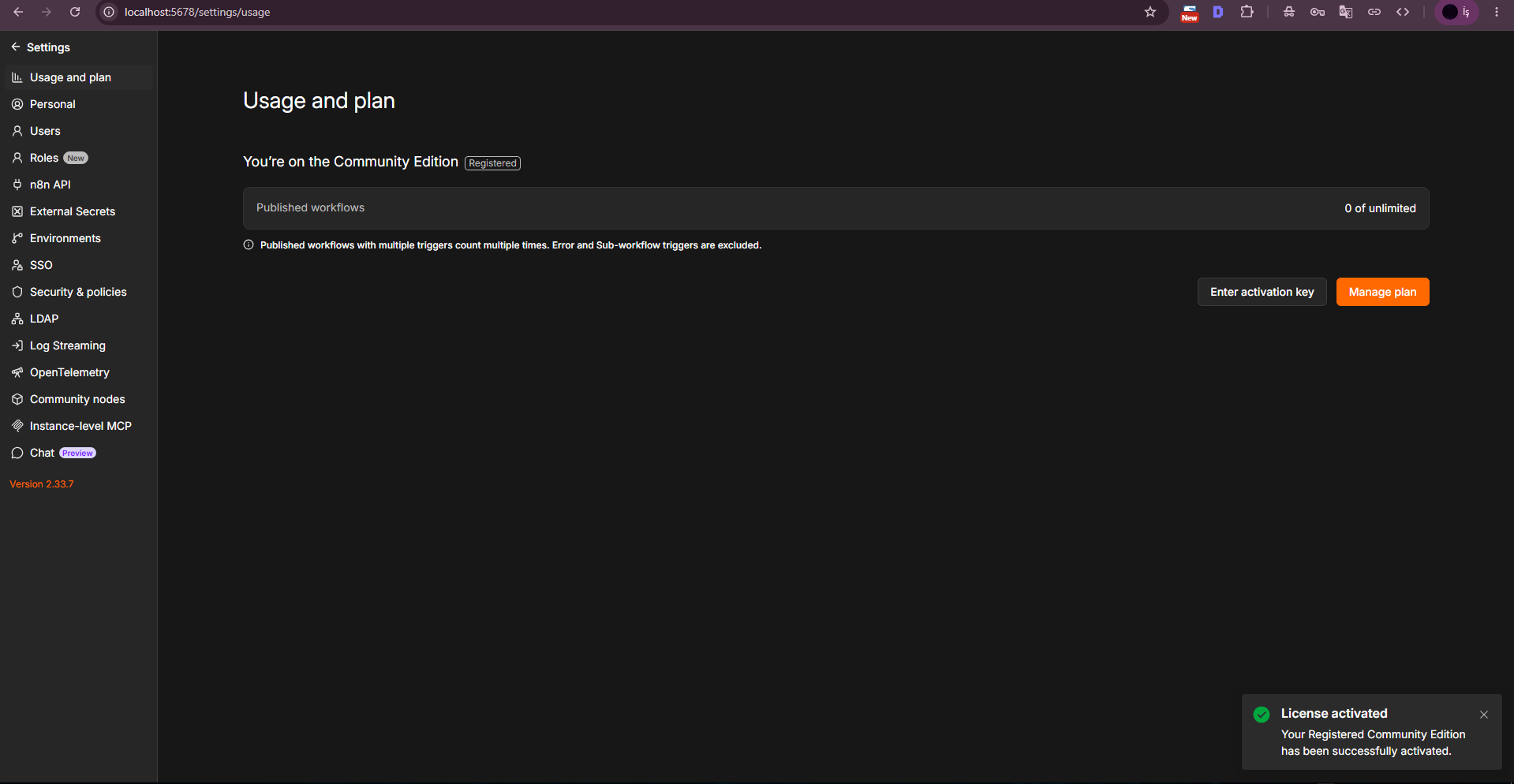Bookmark this page with the star icon
Screen dimensions: 1514x784
pyautogui.click(x=1150, y=12)
